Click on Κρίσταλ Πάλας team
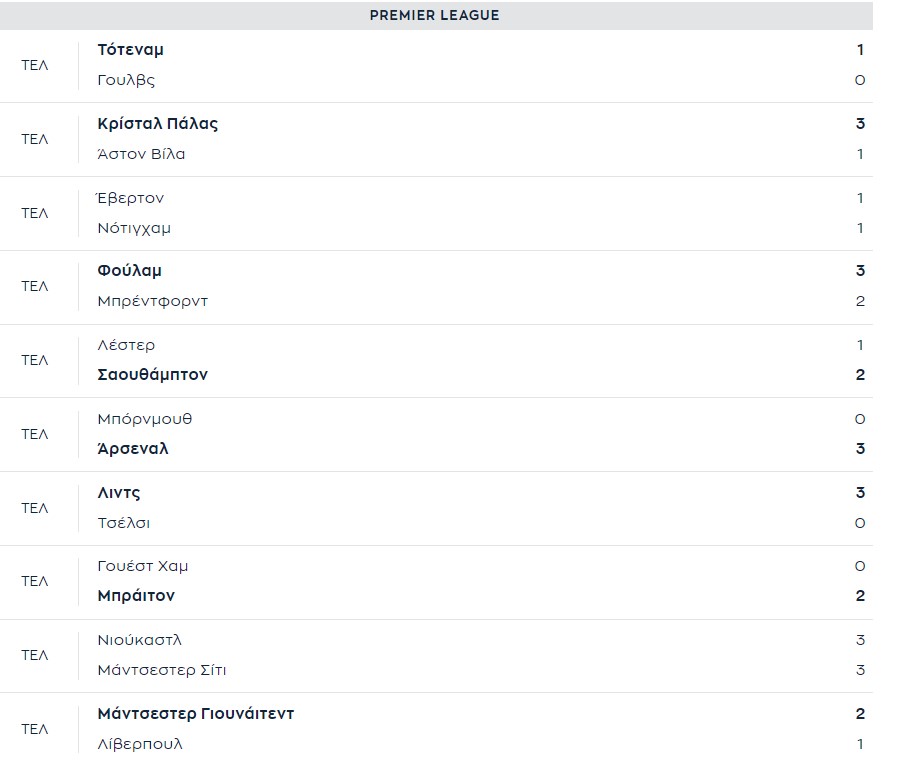Image resolution: width=900 pixels, height=766 pixels. pos(158,124)
